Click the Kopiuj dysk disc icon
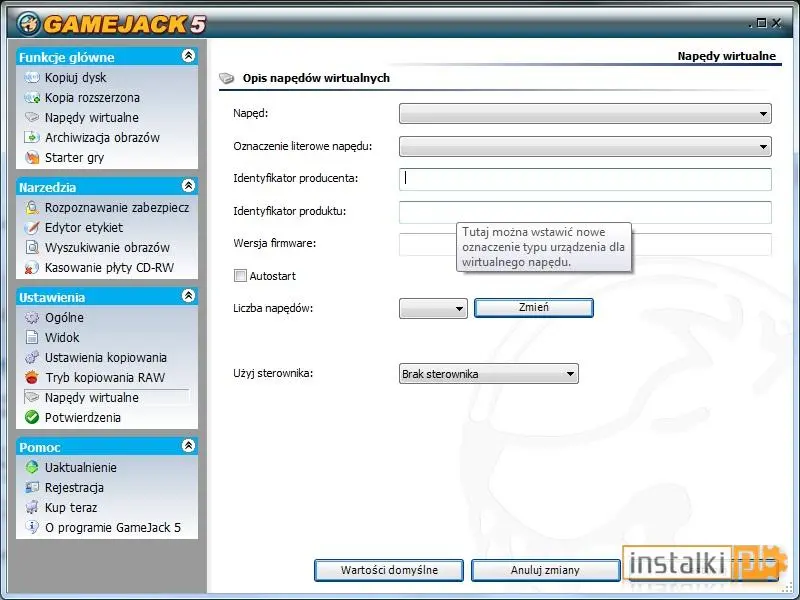The width and height of the screenshot is (800, 600). pyautogui.click(x=32, y=78)
